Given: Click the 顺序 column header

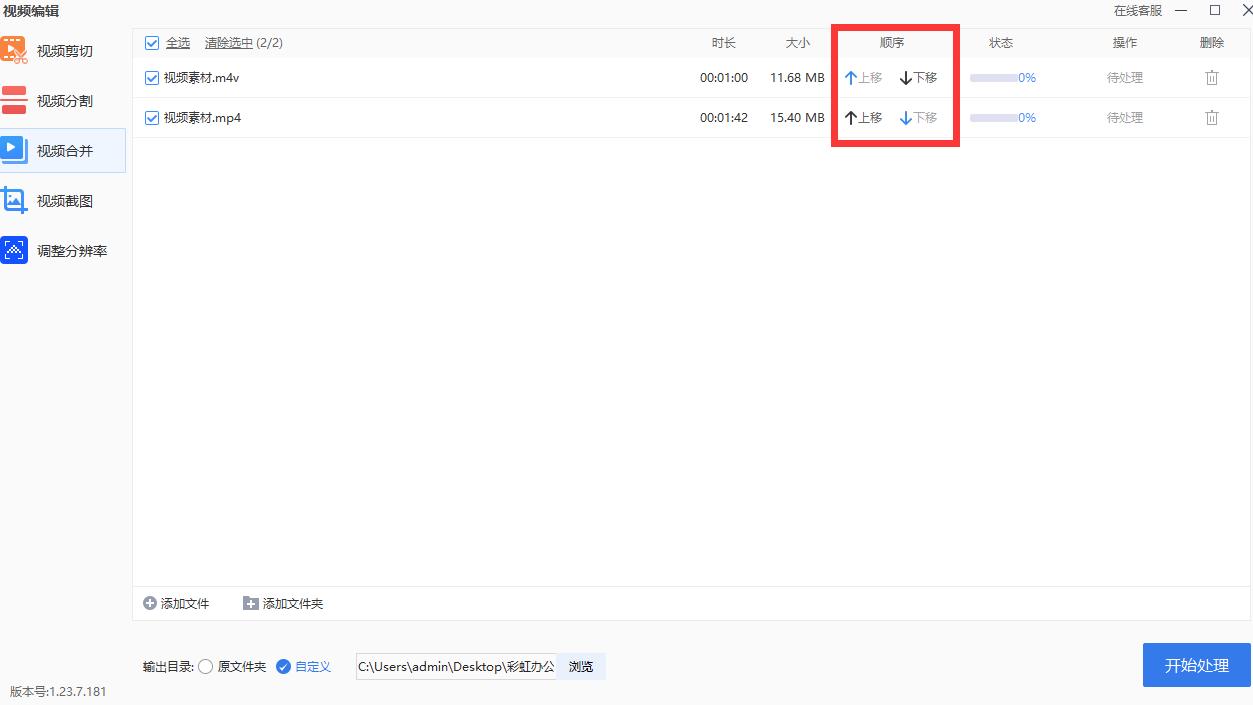Looking at the screenshot, I should [892, 43].
